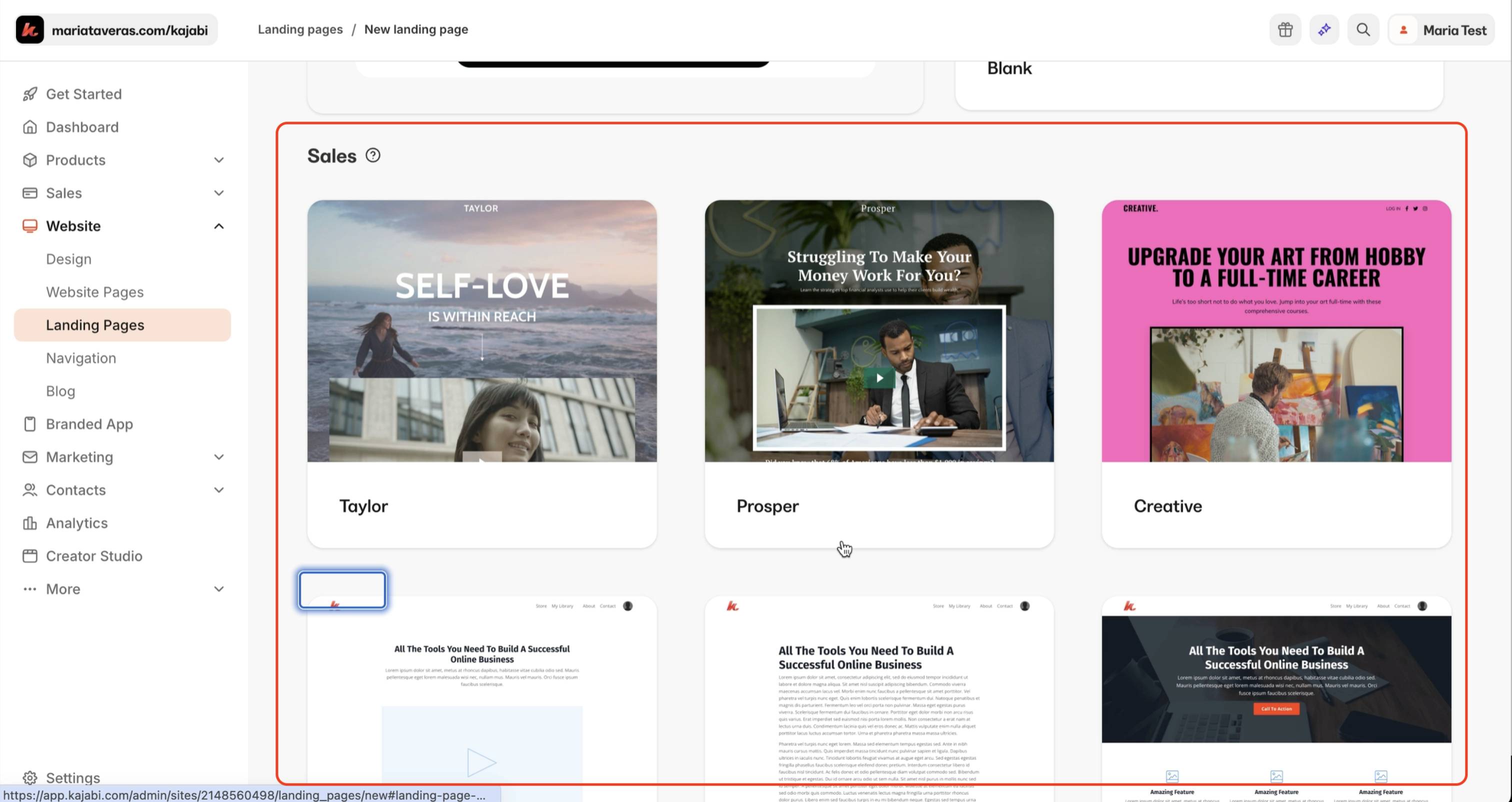Expand the More submenu chevron

219,589
